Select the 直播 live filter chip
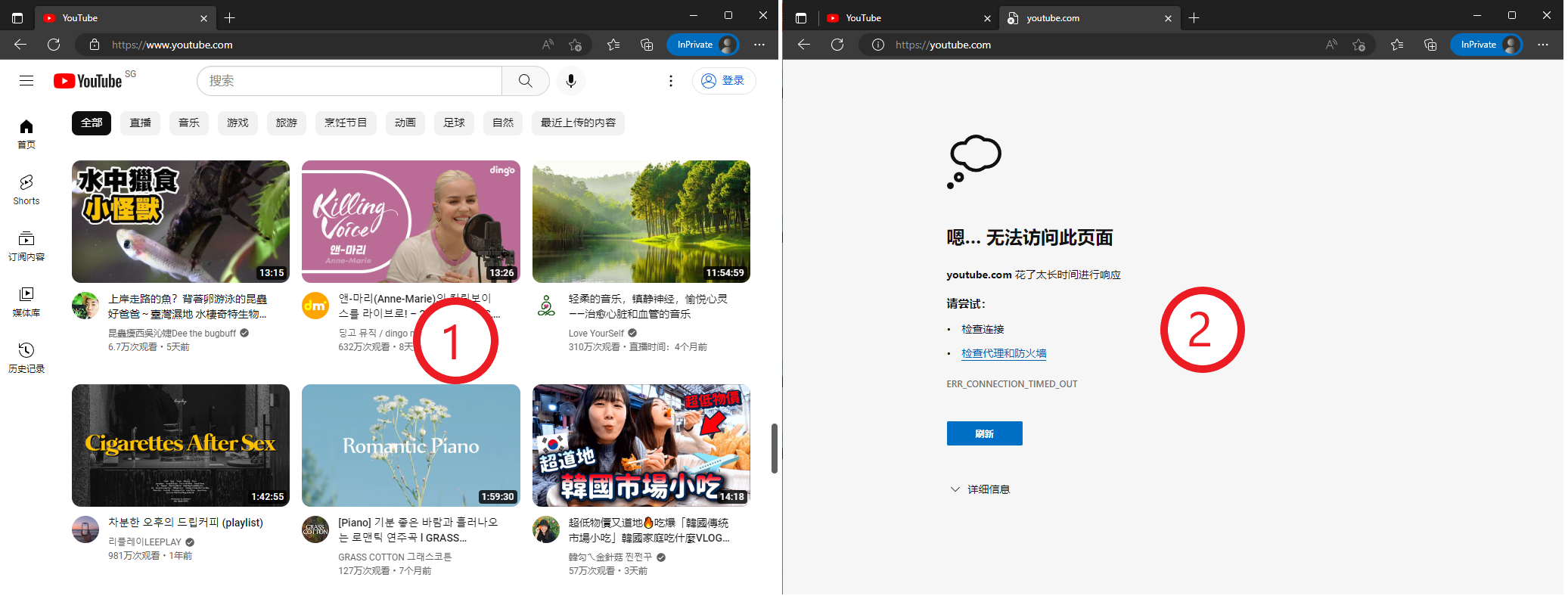This screenshot has height=596, width=1568. click(141, 123)
